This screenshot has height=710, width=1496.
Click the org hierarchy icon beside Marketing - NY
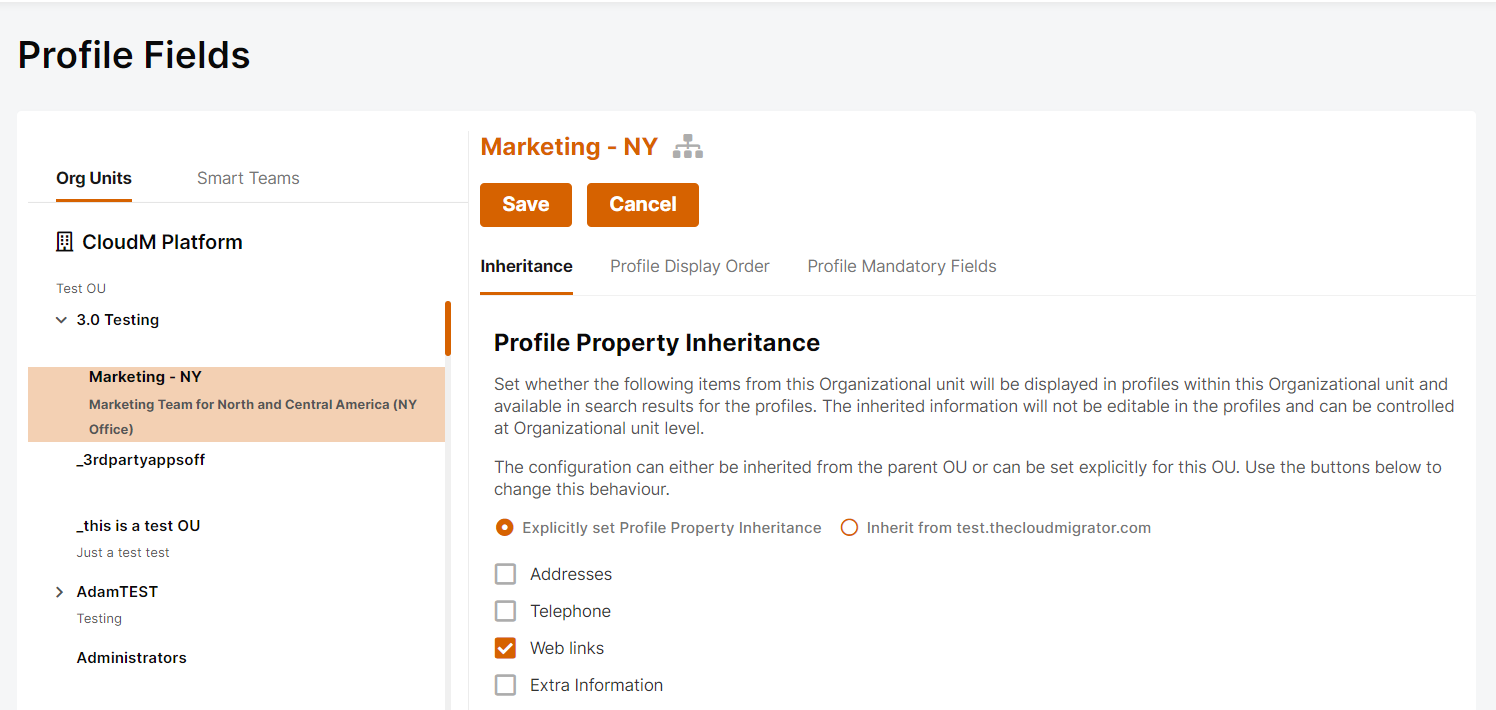[688, 147]
